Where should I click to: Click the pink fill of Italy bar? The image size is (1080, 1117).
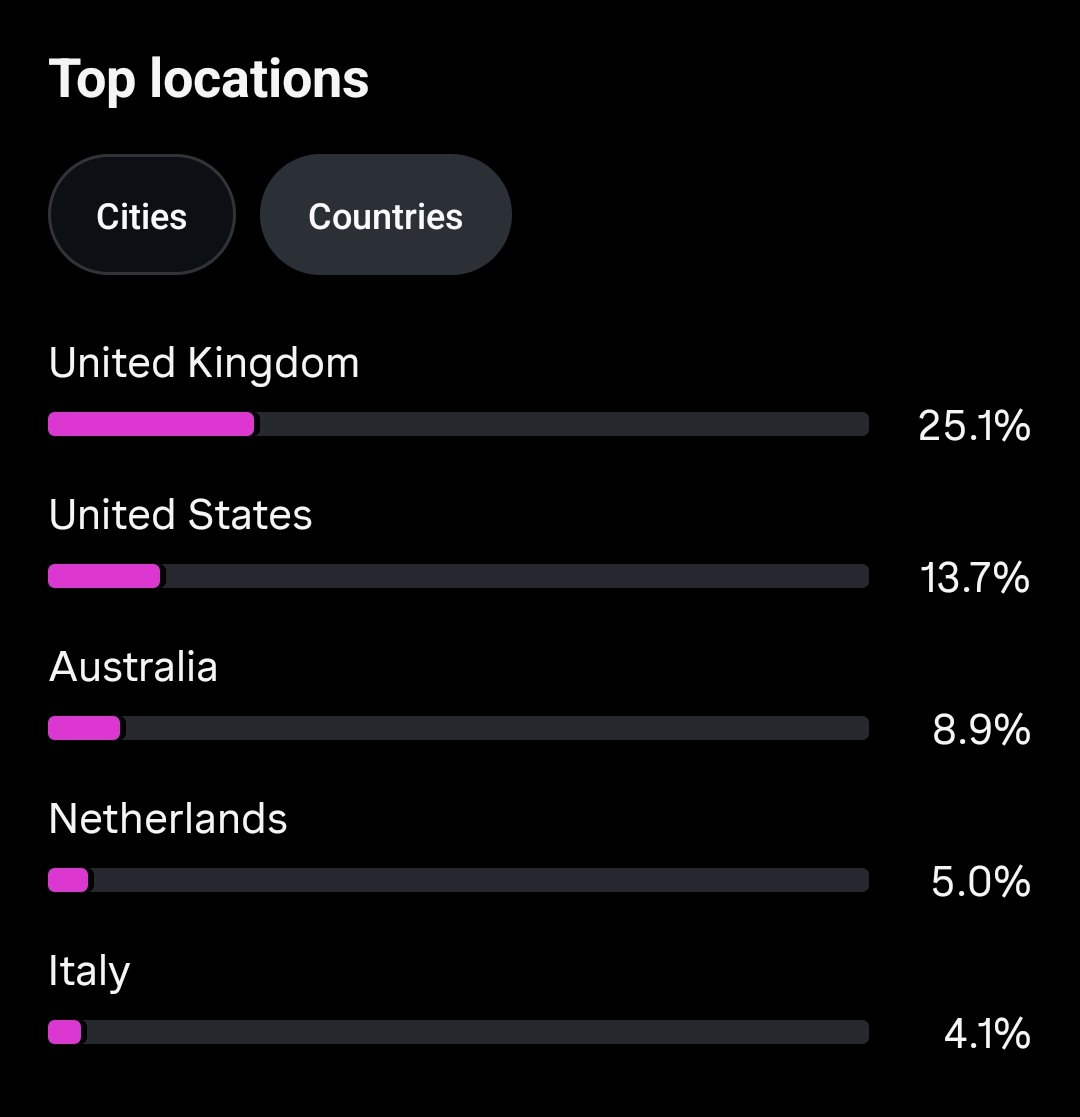(x=65, y=1032)
